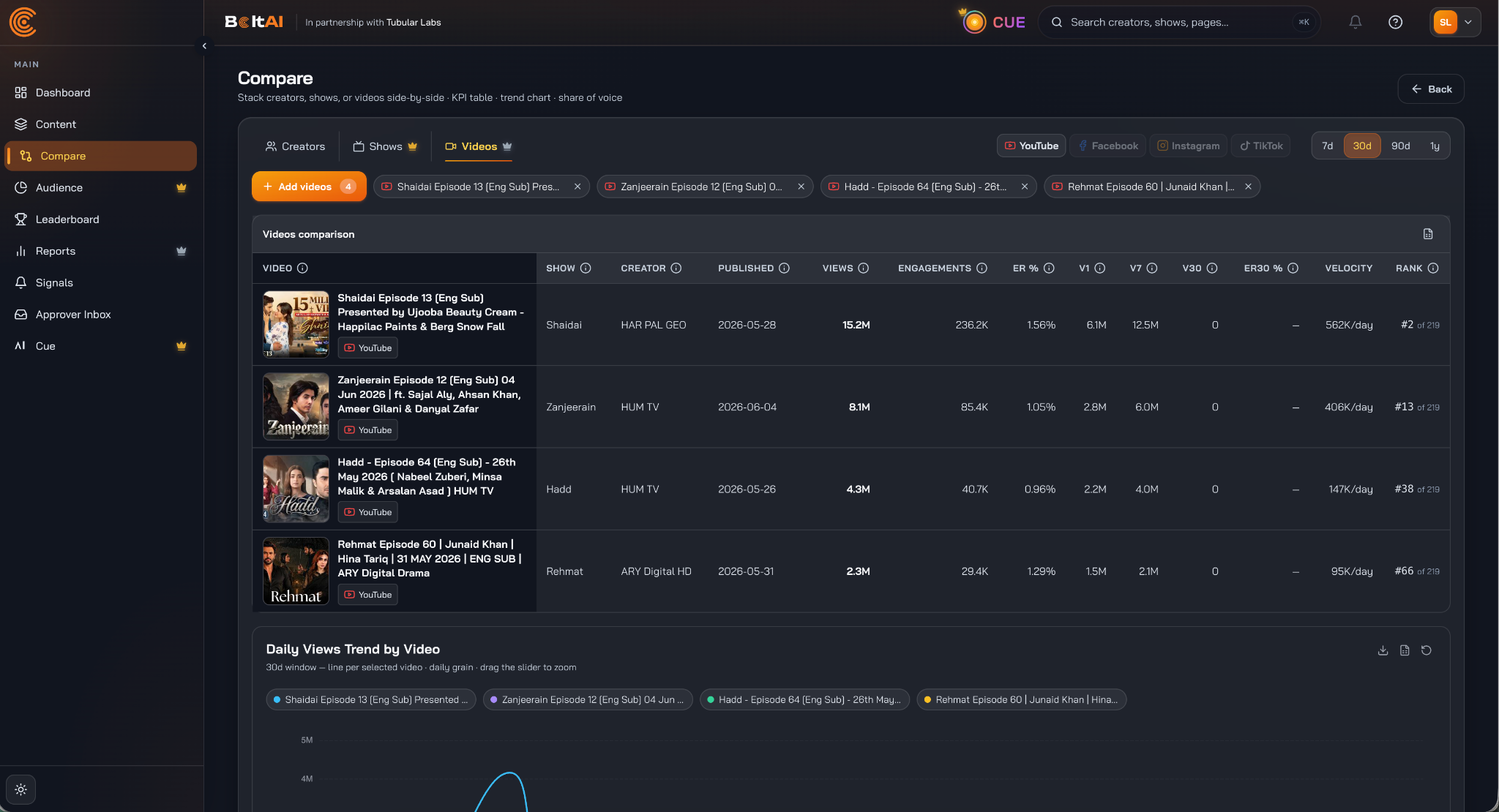Reset zoom on Daily Views Trend chart

coord(1427,650)
